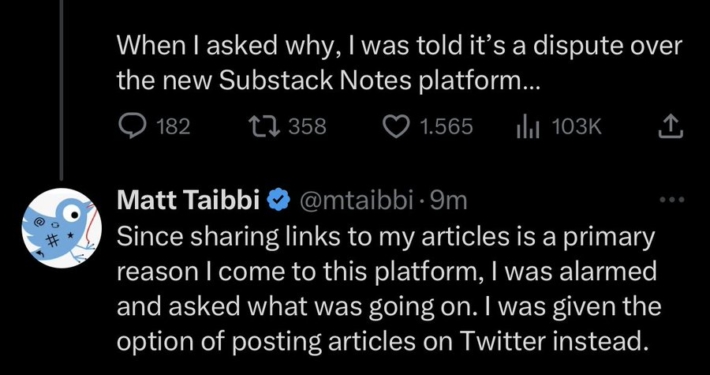Image resolution: width=710 pixels, height=375 pixels.
Task: Like the tweet with the heart icon
Action: coord(397,127)
